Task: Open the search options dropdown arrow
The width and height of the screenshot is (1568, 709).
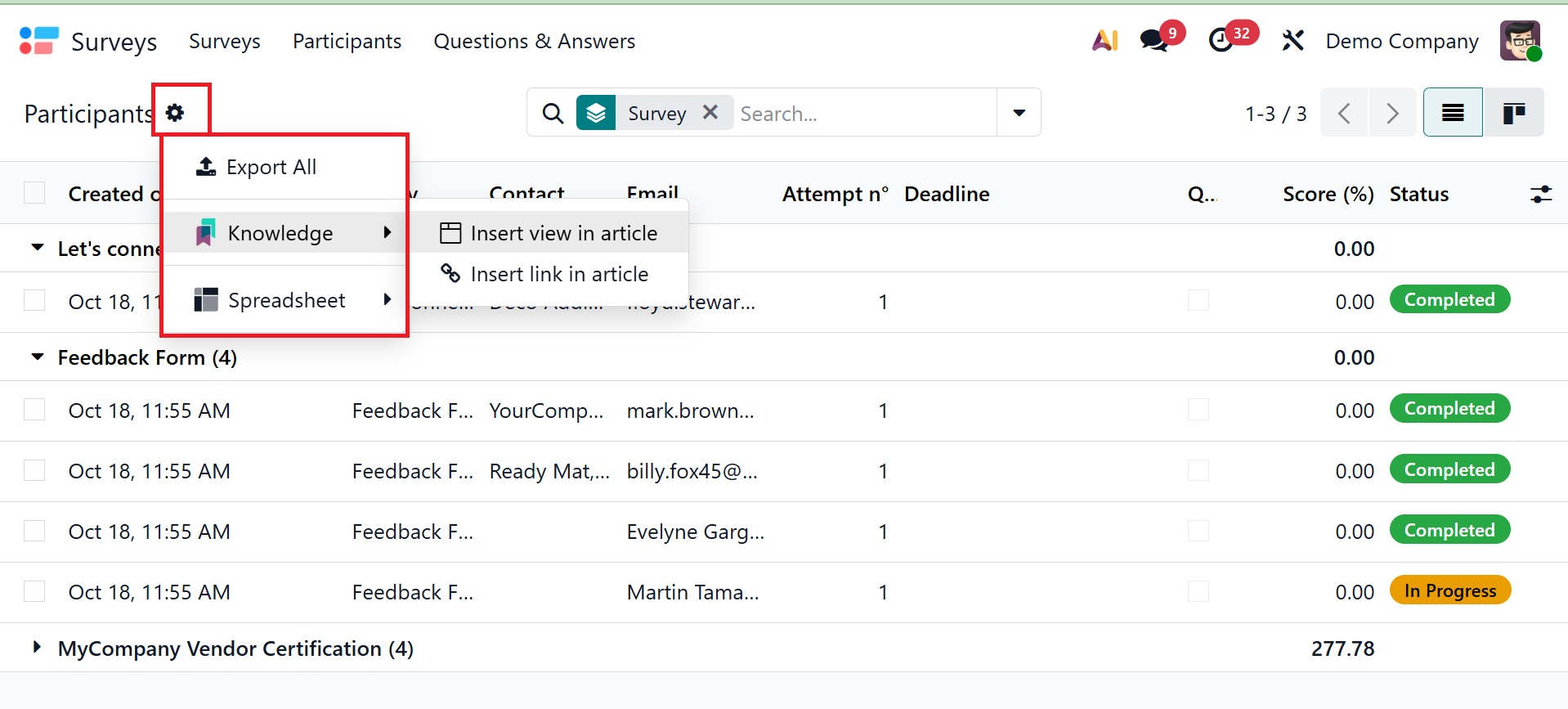Action: coord(1019,113)
